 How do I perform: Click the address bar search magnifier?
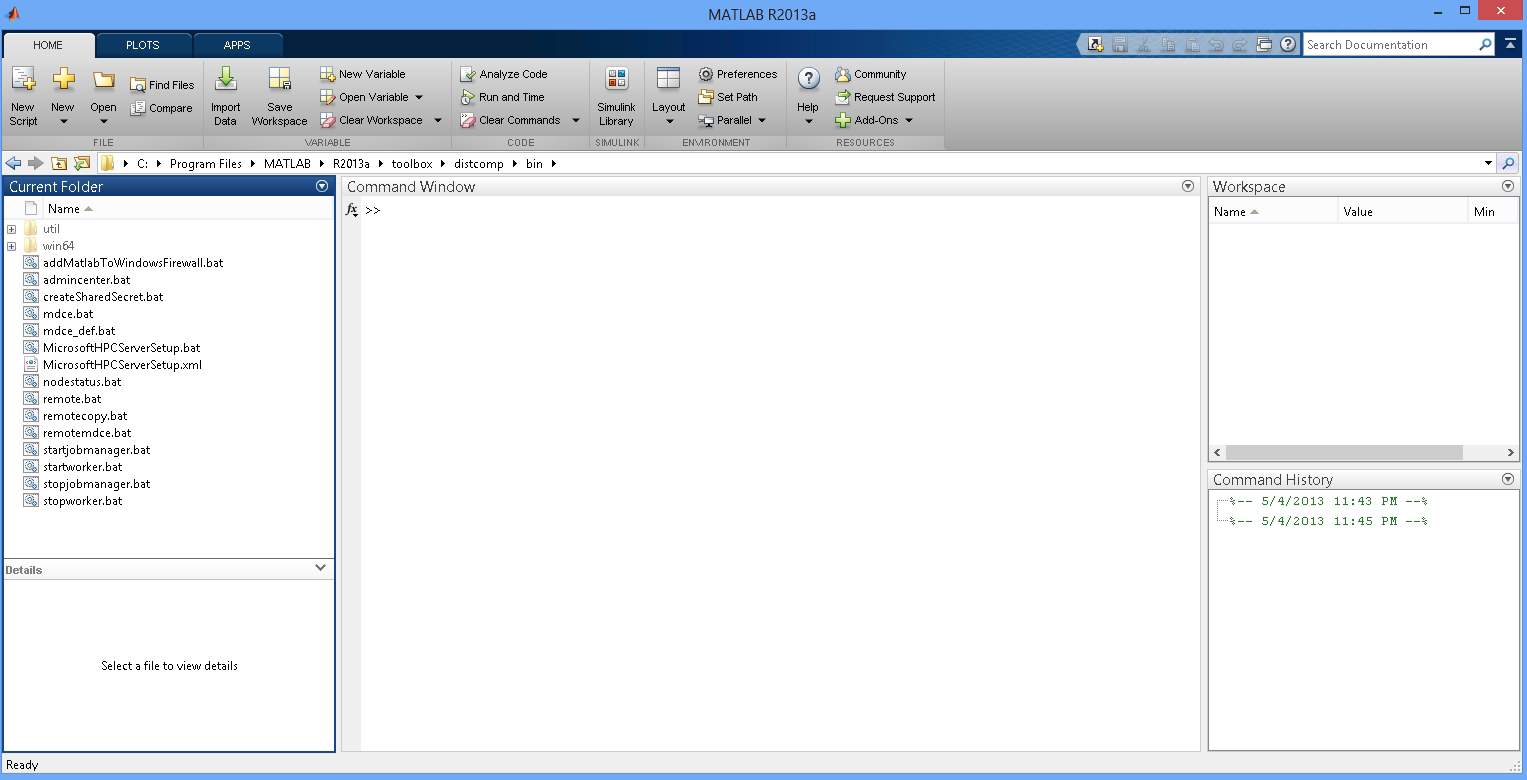pos(1509,163)
